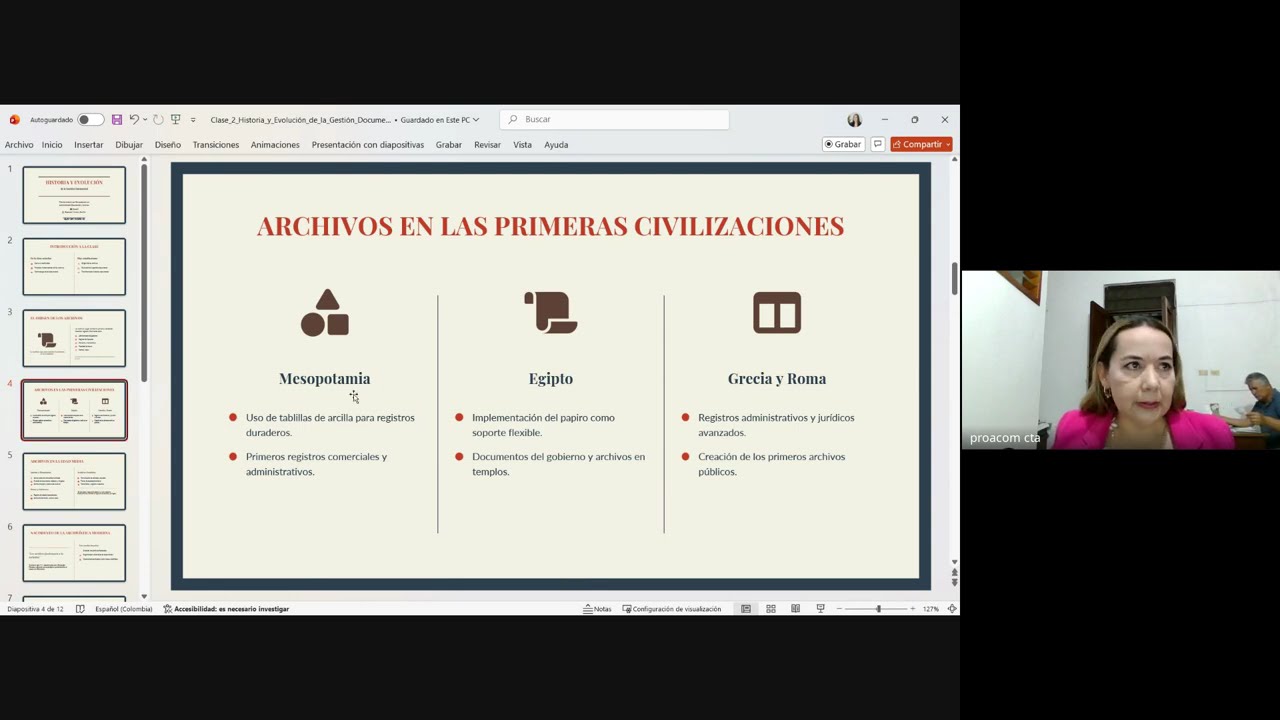This screenshot has height=720, width=1280.
Task: Click the zoom in plus button
Action: 912,609
